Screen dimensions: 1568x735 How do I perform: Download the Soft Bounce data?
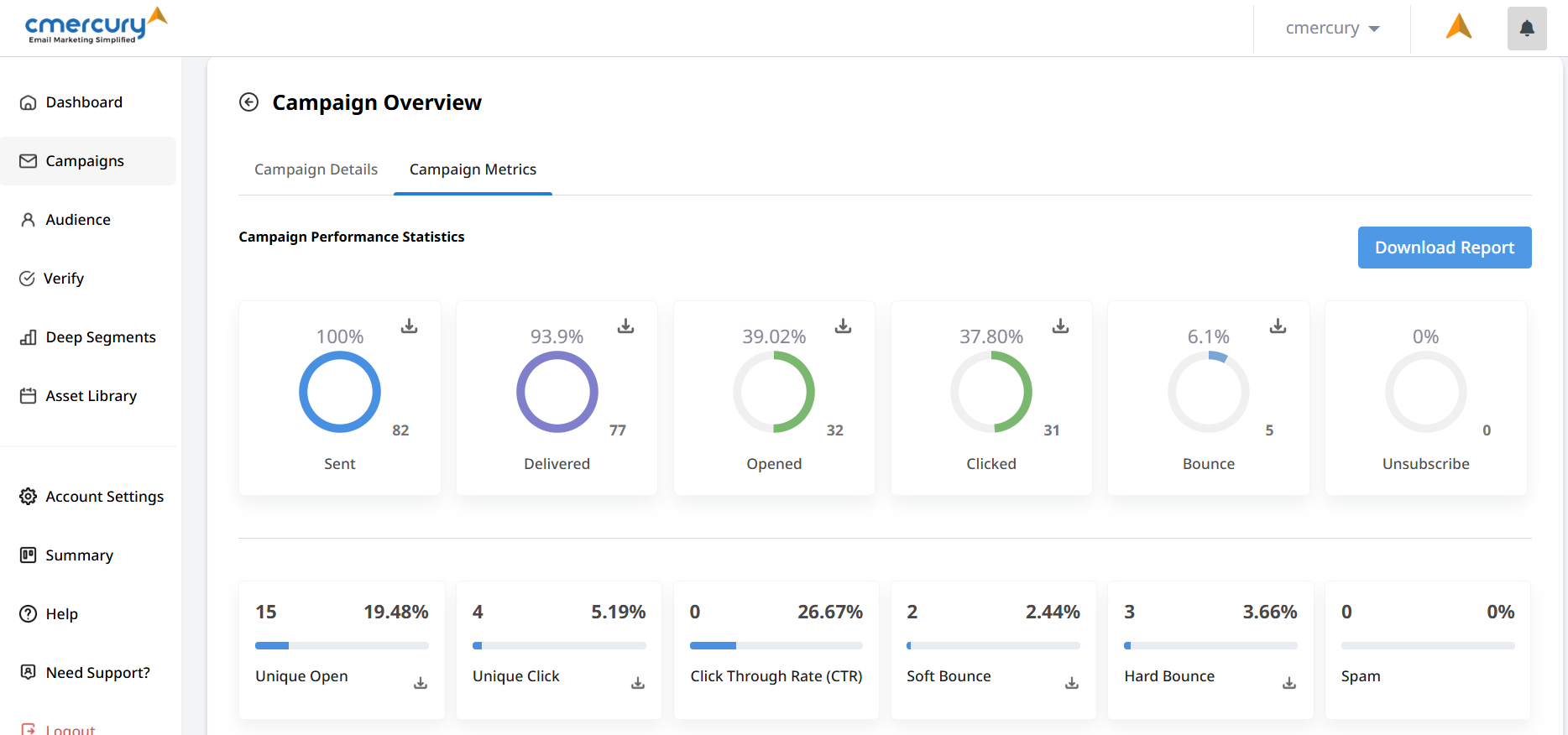[x=1072, y=683]
